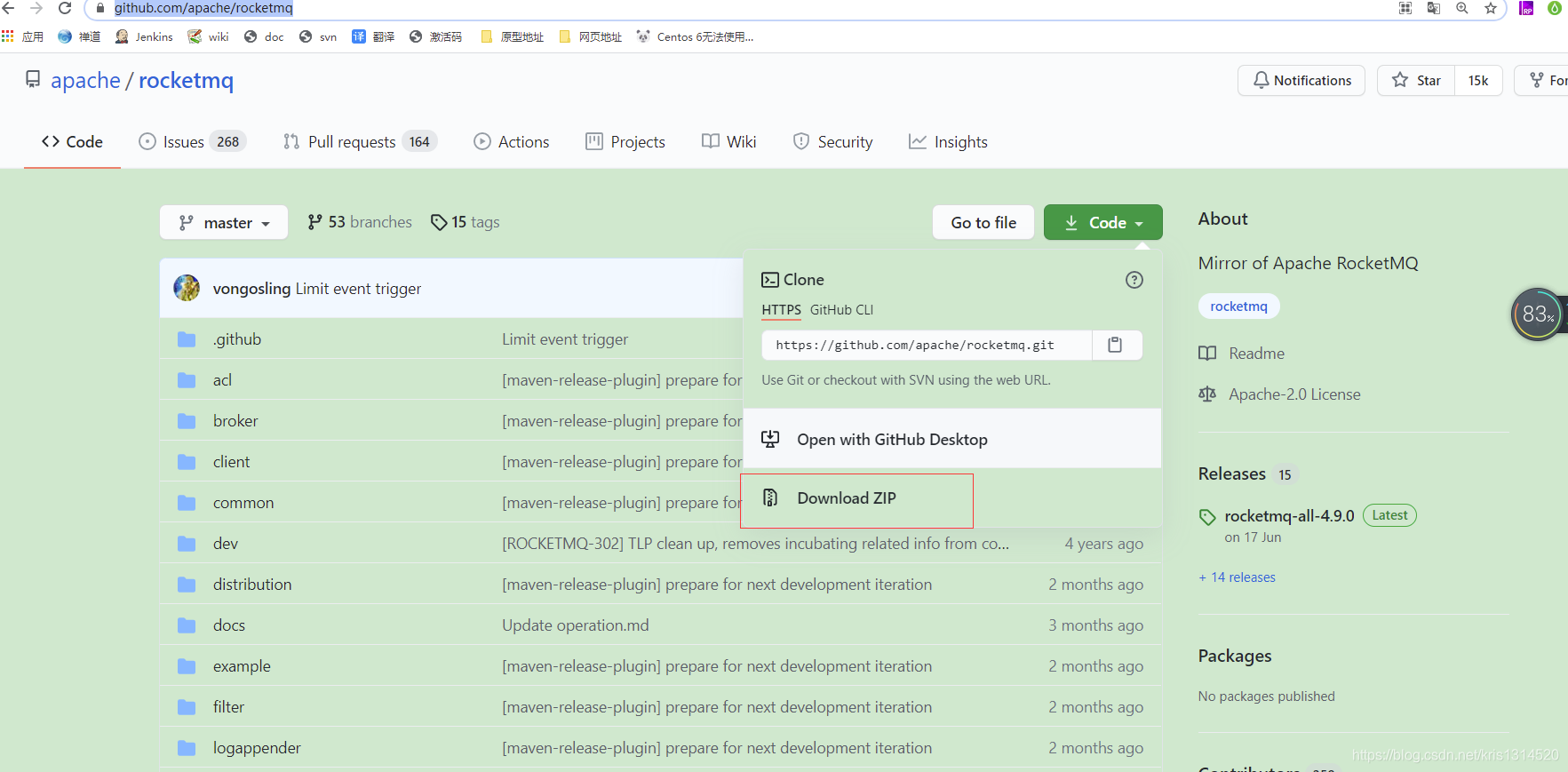The height and width of the screenshot is (772, 1568).
Task: Click the clone help question mark icon
Action: coord(1134,280)
